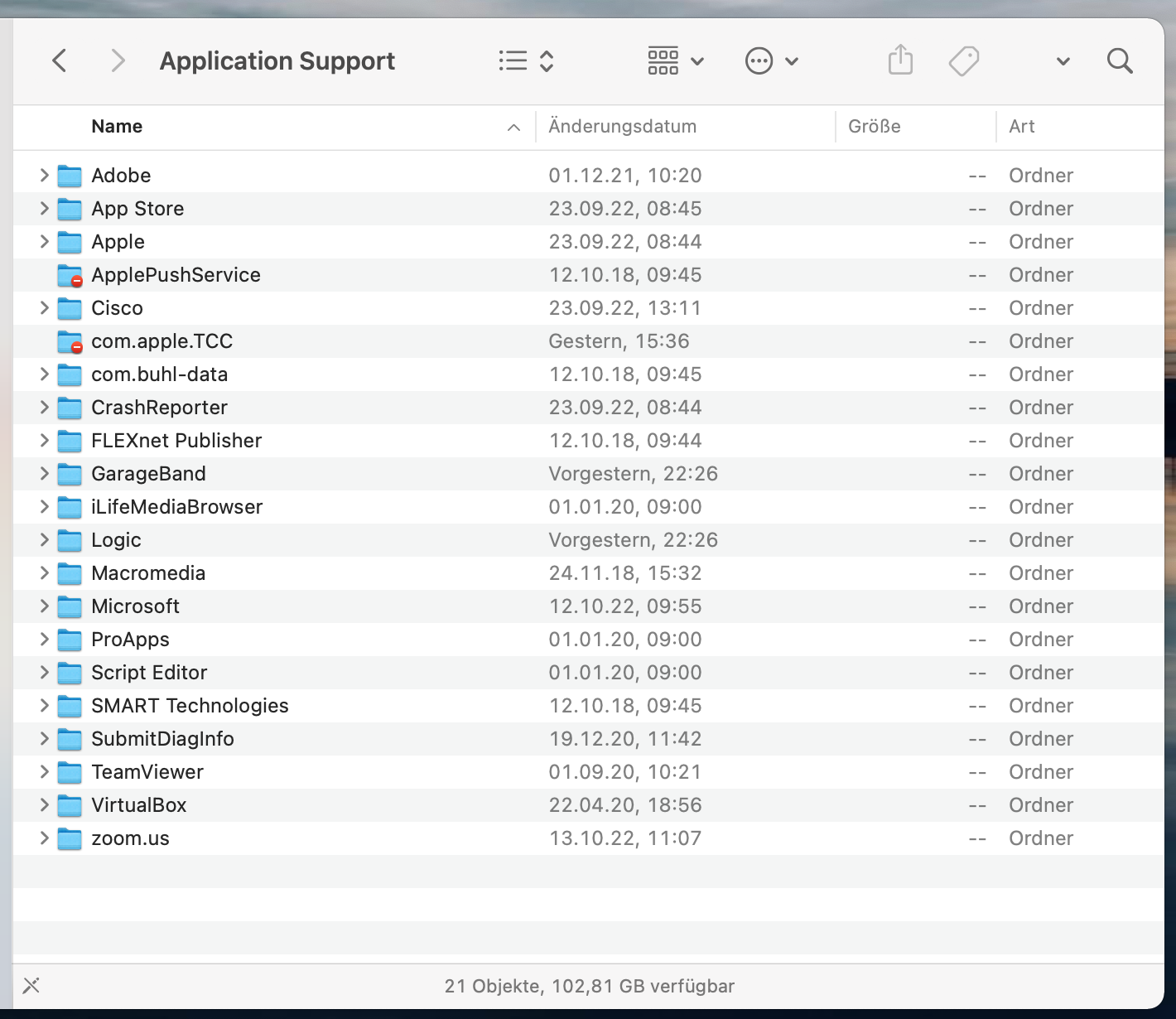Sort by the Größe column

point(874,127)
